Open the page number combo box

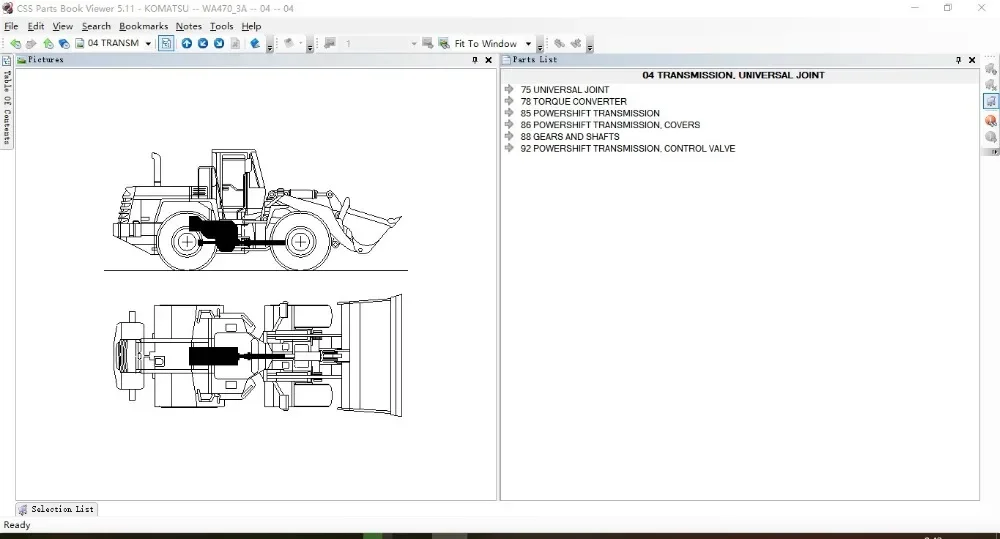pos(413,44)
